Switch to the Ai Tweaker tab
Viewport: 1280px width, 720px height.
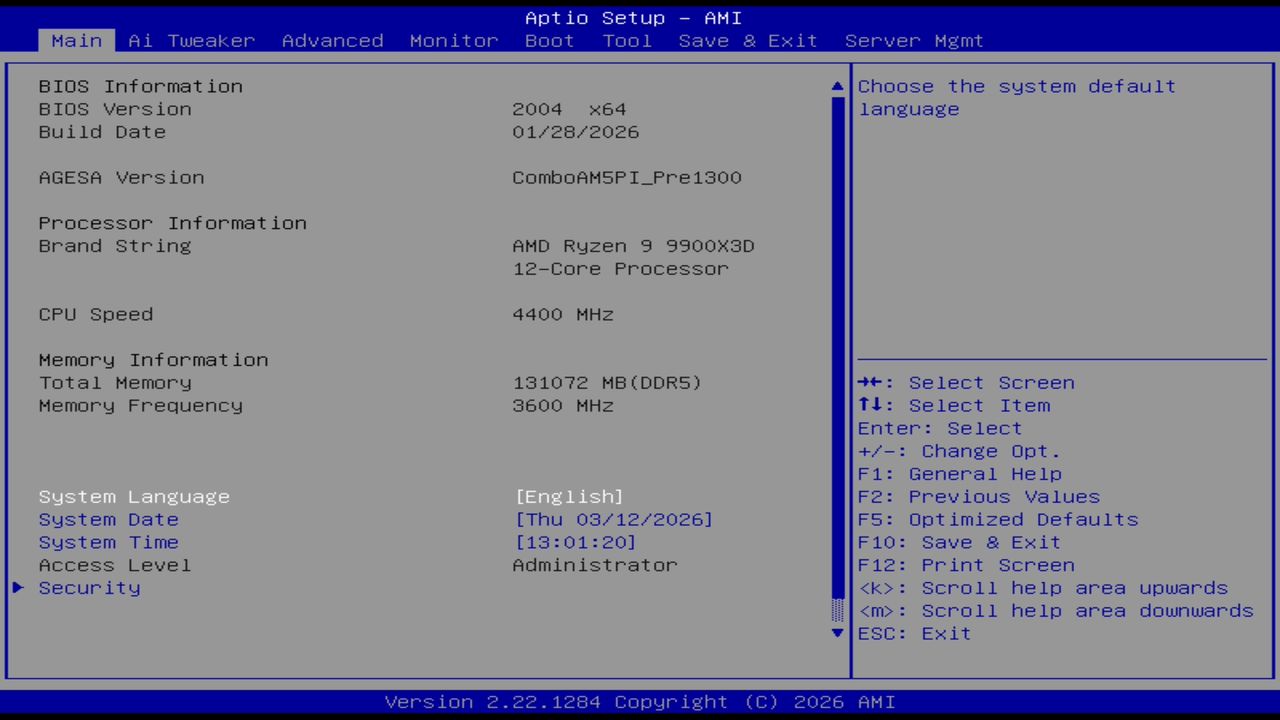[x=192, y=41]
